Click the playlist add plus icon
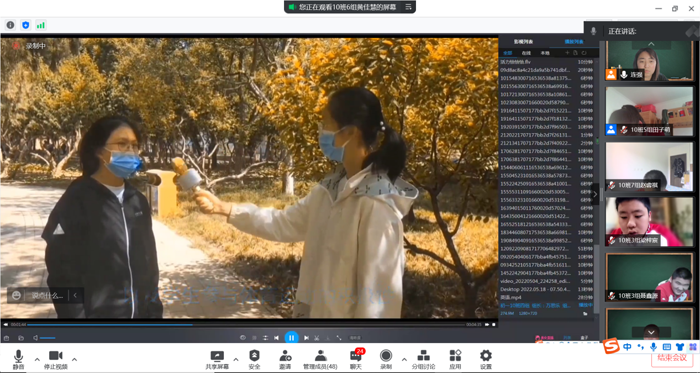Image resolution: width=700 pixels, height=373 pixels. click(x=567, y=53)
